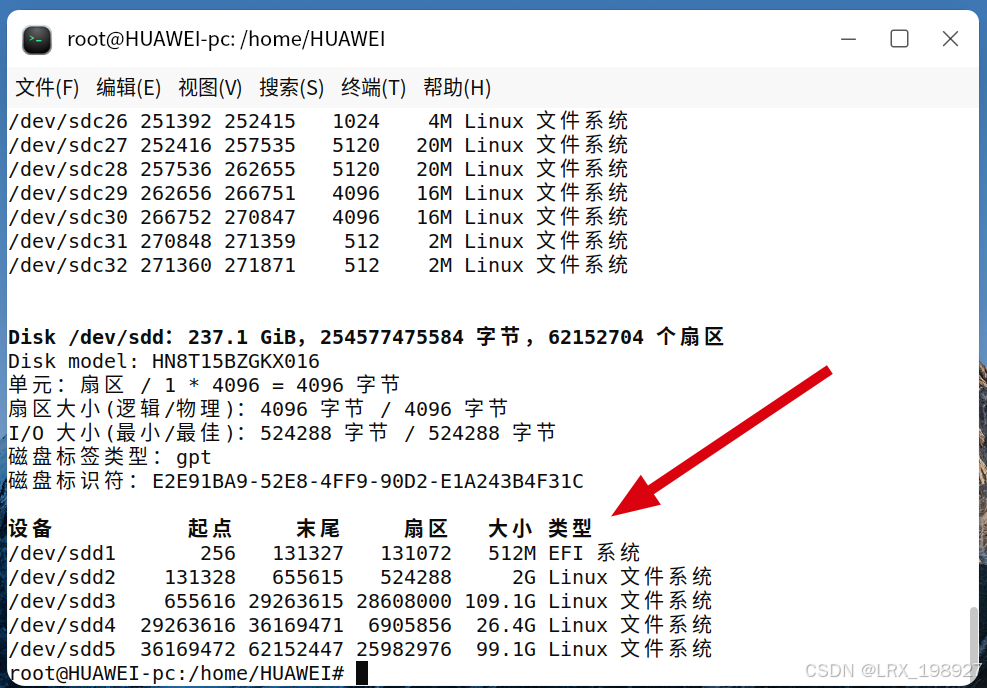This screenshot has height=688, width=987.
Task: Open the 搜索(S) menu
Action: click(291, 87)
